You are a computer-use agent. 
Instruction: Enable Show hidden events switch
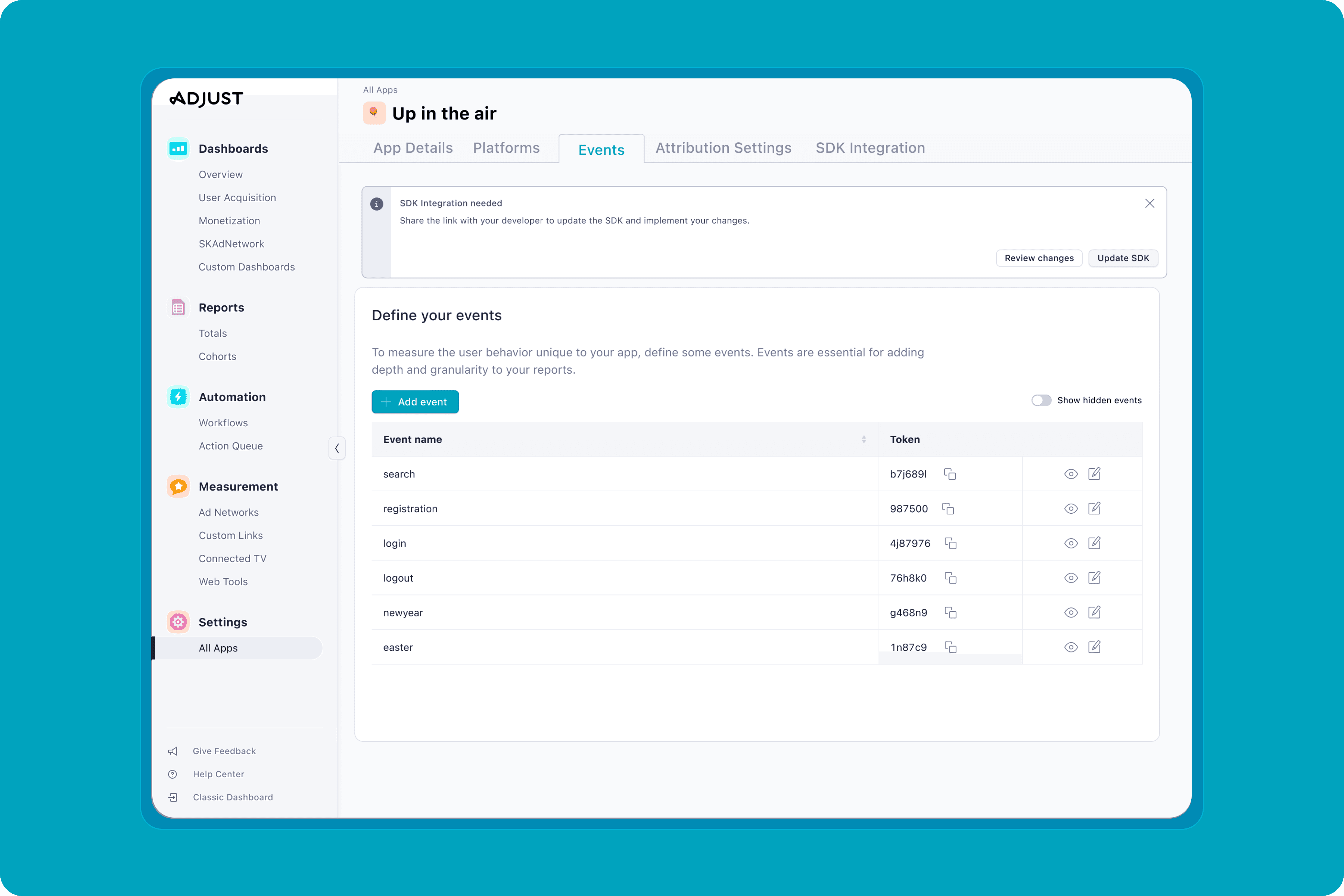1040,401
